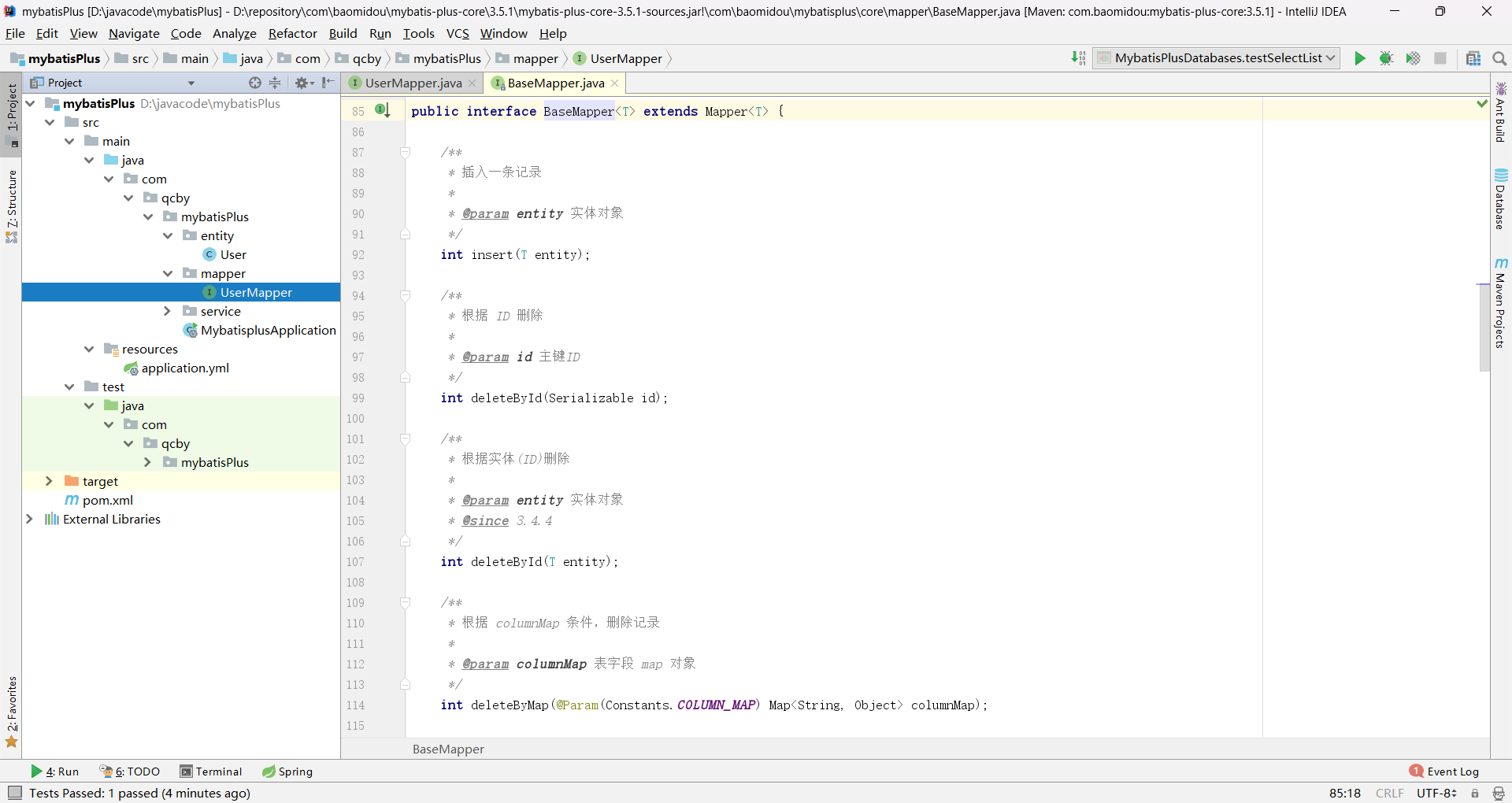Open Search Everywhere magnifier
Image resolution: width=1512 pixels, height=803 pixels.
[1499, 58]
